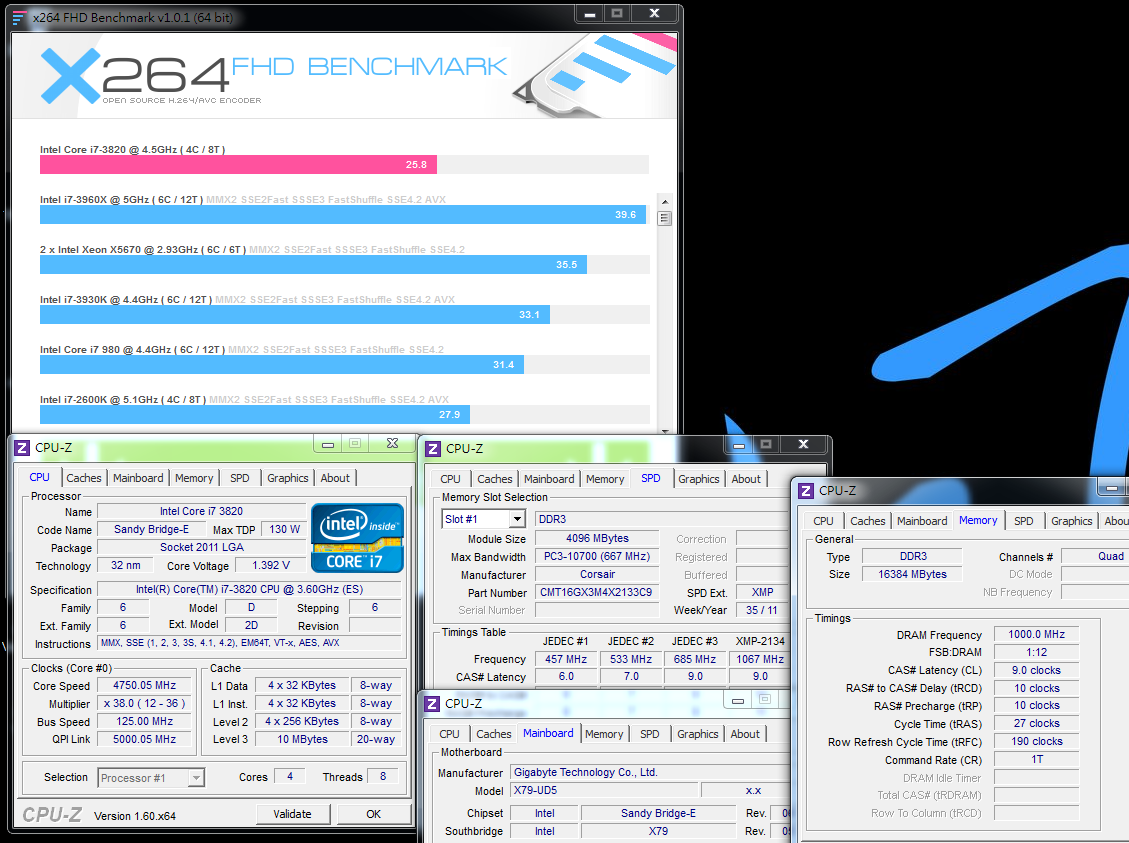The height and width of the screenshot is (843, 1129).
Task: Open the Slot #1 memory slot dropdown
Action: coord(517,519)
